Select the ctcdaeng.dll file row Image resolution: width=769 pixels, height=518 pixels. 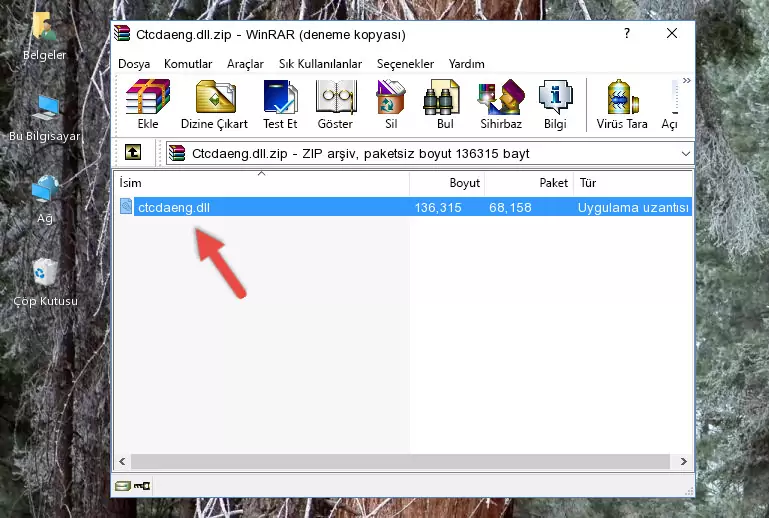405,207
